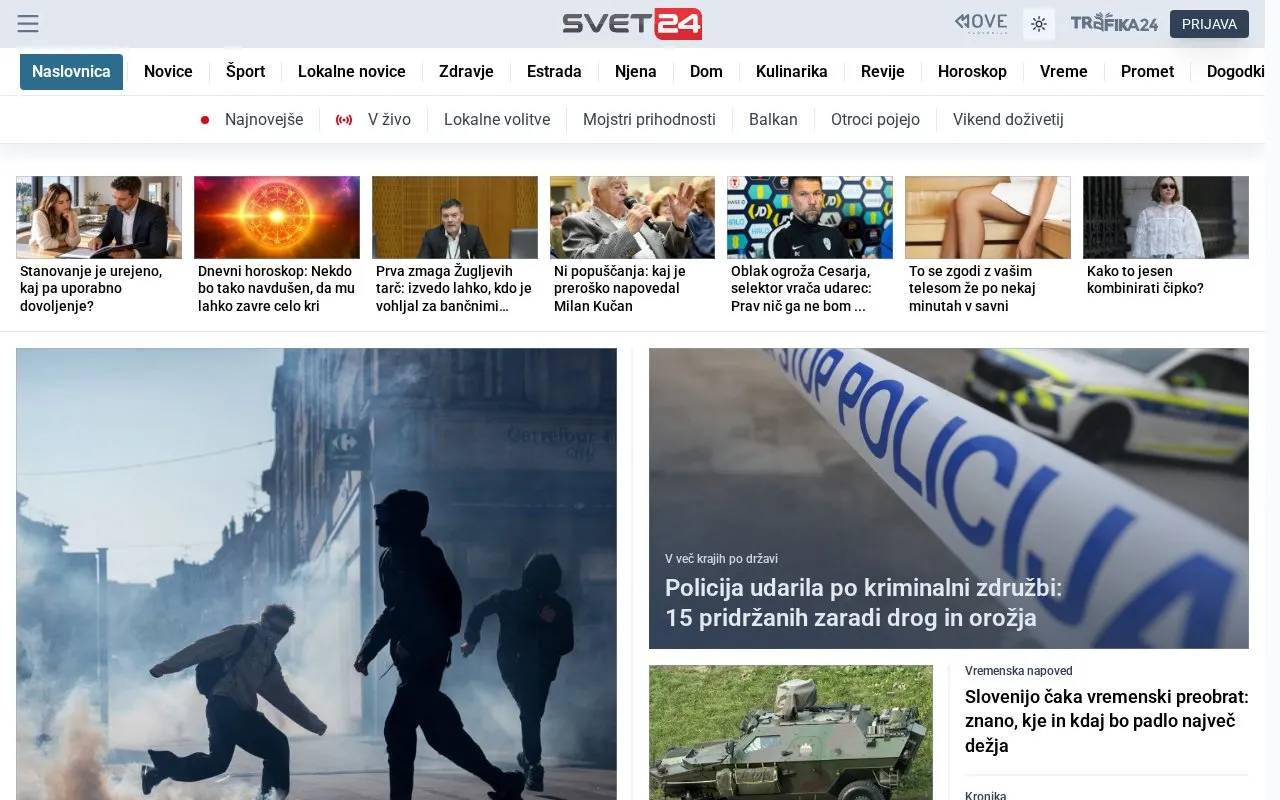Click the Vremenska napoved category label
Viewport: 1280px width, 800px height.
click(1019, 671)
